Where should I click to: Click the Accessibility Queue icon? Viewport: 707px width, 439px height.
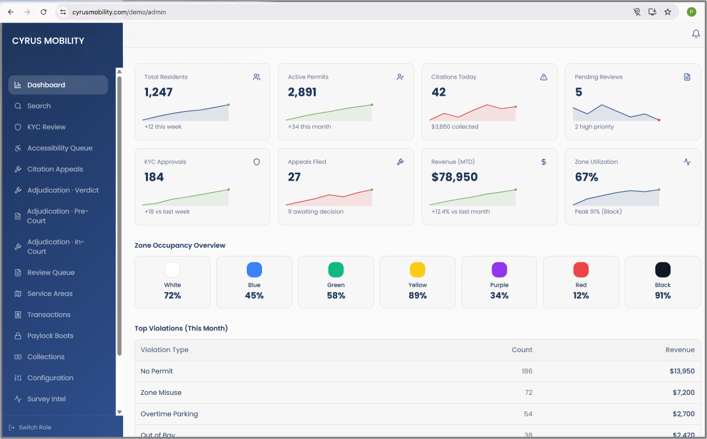pos(18,148)
